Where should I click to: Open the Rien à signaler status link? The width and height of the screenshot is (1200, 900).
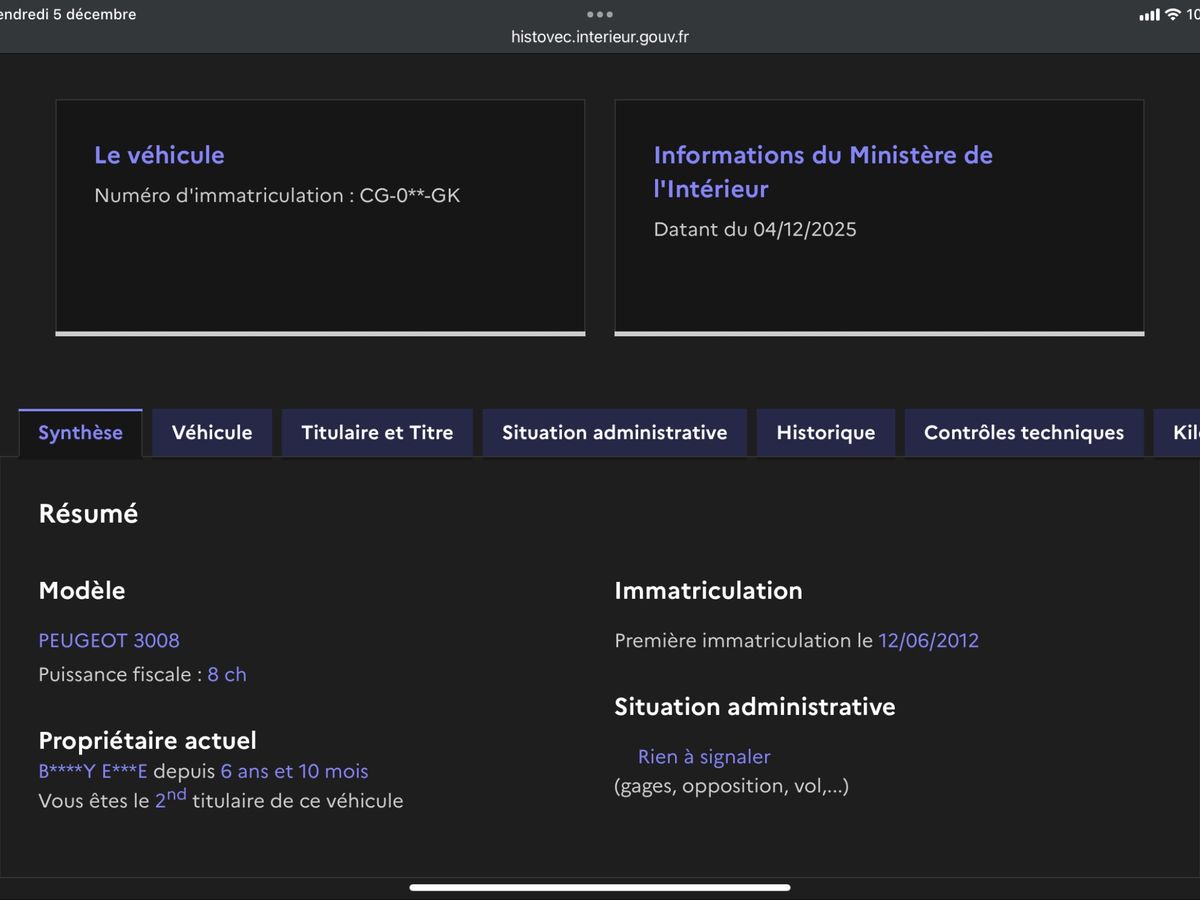[704, 757]
